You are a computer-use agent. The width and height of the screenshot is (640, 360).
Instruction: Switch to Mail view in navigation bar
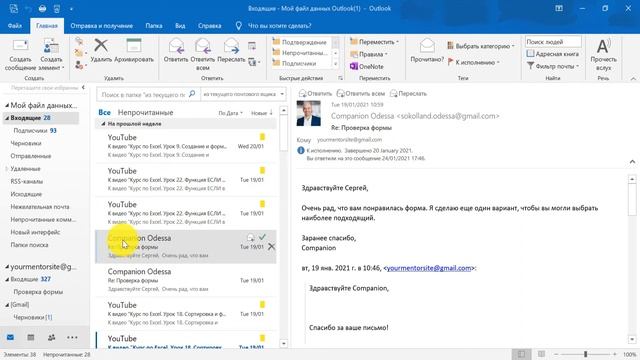coord(10,338)
